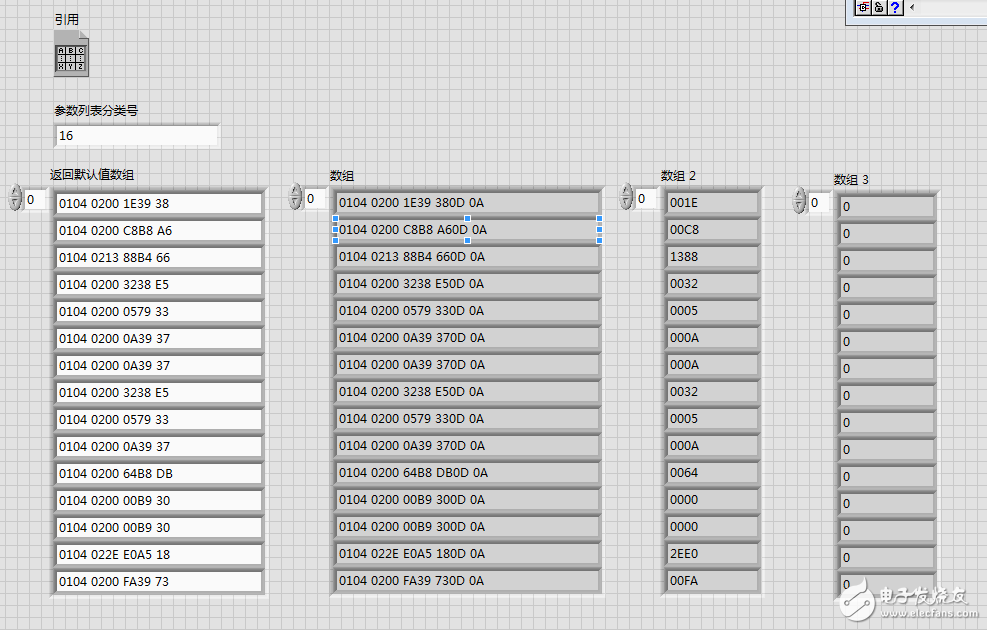Click indicator 0104 0200 1E39 380D 0A
987x630 pixels.
(x=467, y=203)
